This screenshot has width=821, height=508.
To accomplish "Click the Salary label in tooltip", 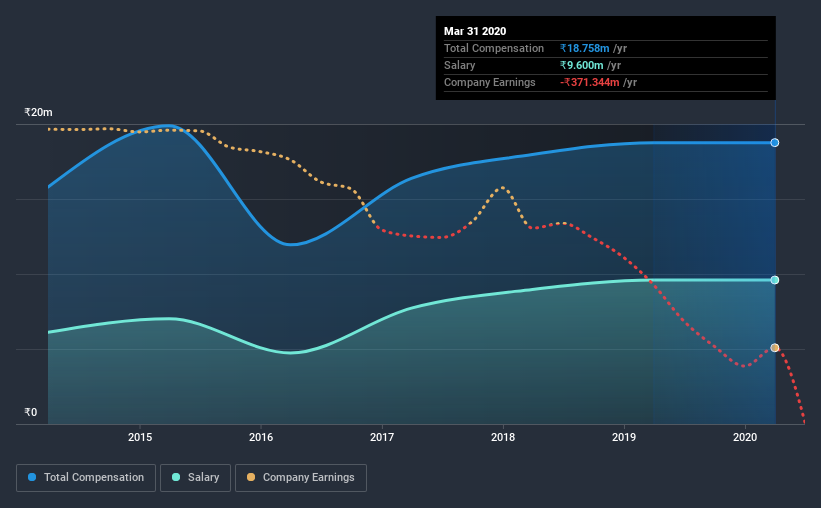I will coord(459,65).
